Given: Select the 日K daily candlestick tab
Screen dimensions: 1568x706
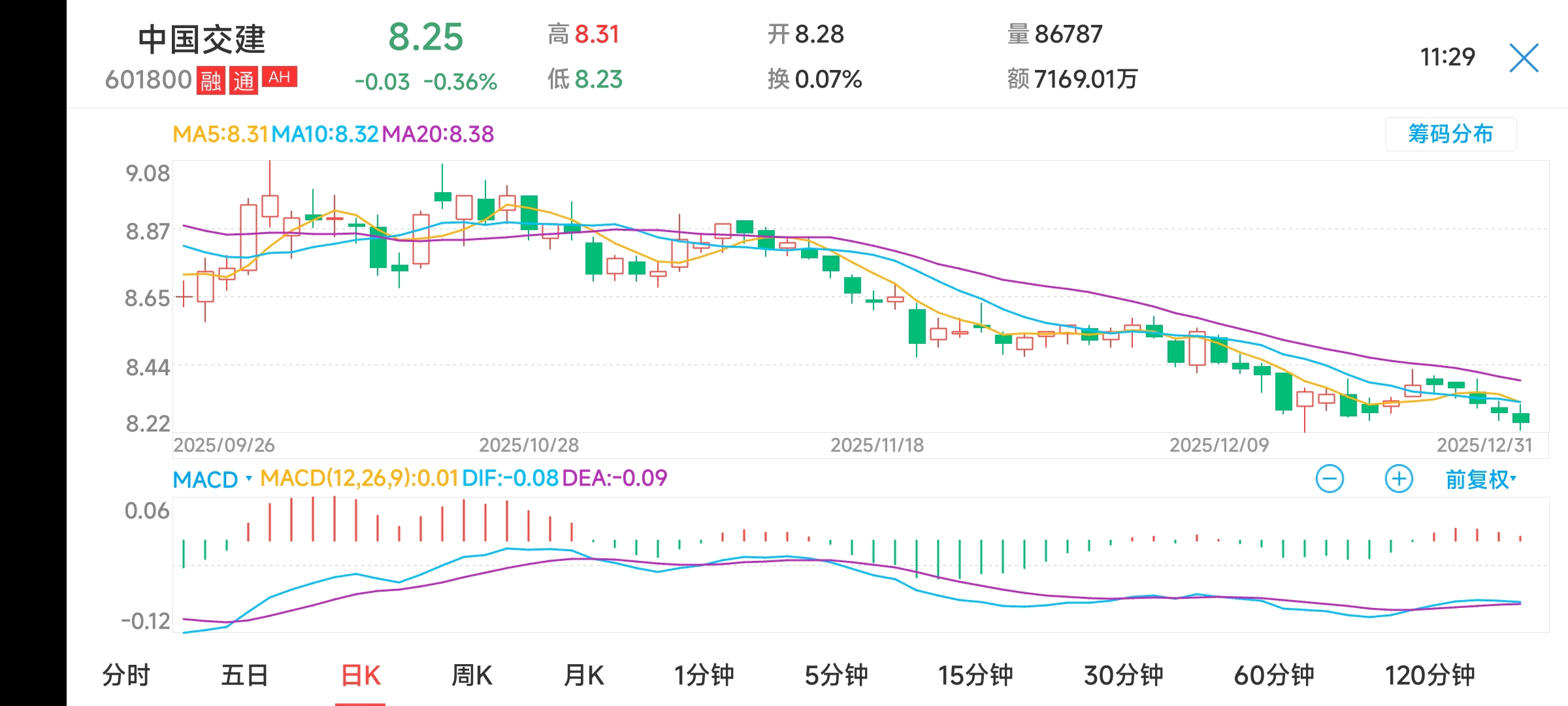Looking at the screenshot, I should tap(361, 675).
